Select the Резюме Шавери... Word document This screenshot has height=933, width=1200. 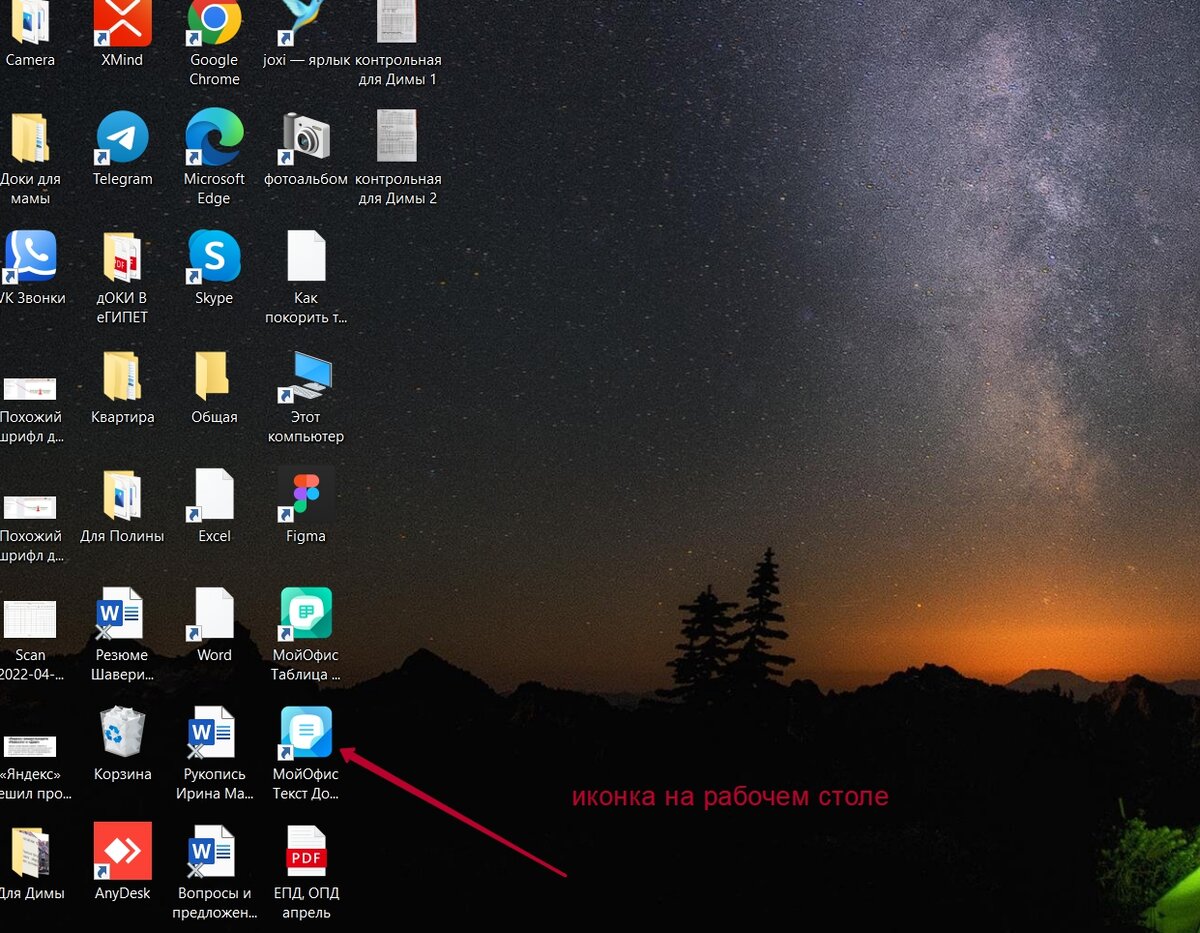121,614
